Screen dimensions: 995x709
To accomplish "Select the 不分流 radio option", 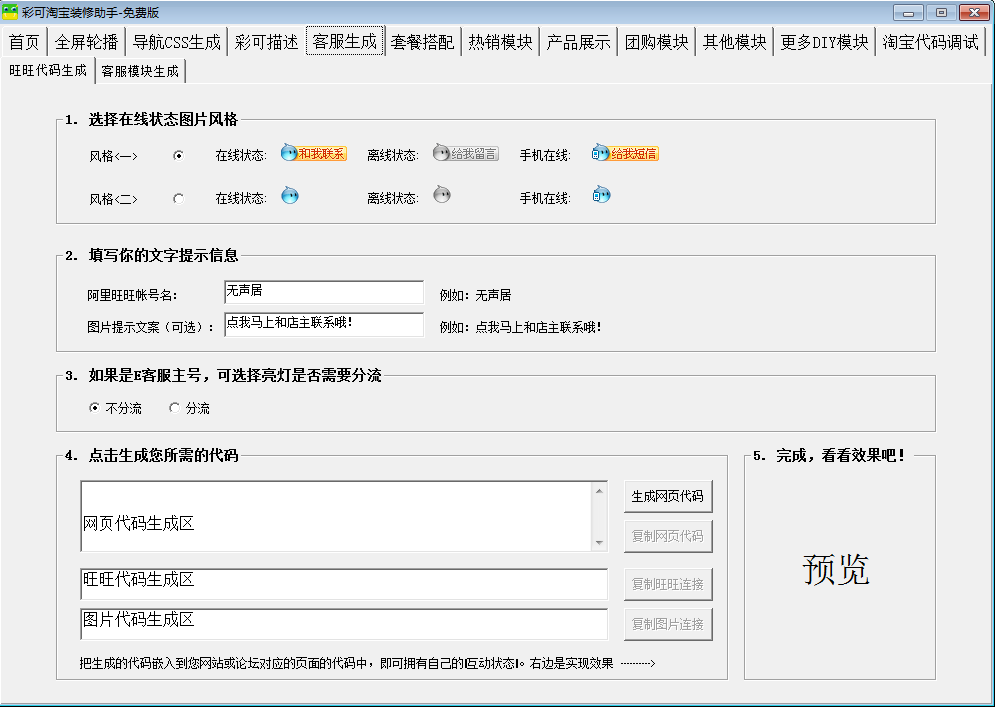I will [95, 408].
